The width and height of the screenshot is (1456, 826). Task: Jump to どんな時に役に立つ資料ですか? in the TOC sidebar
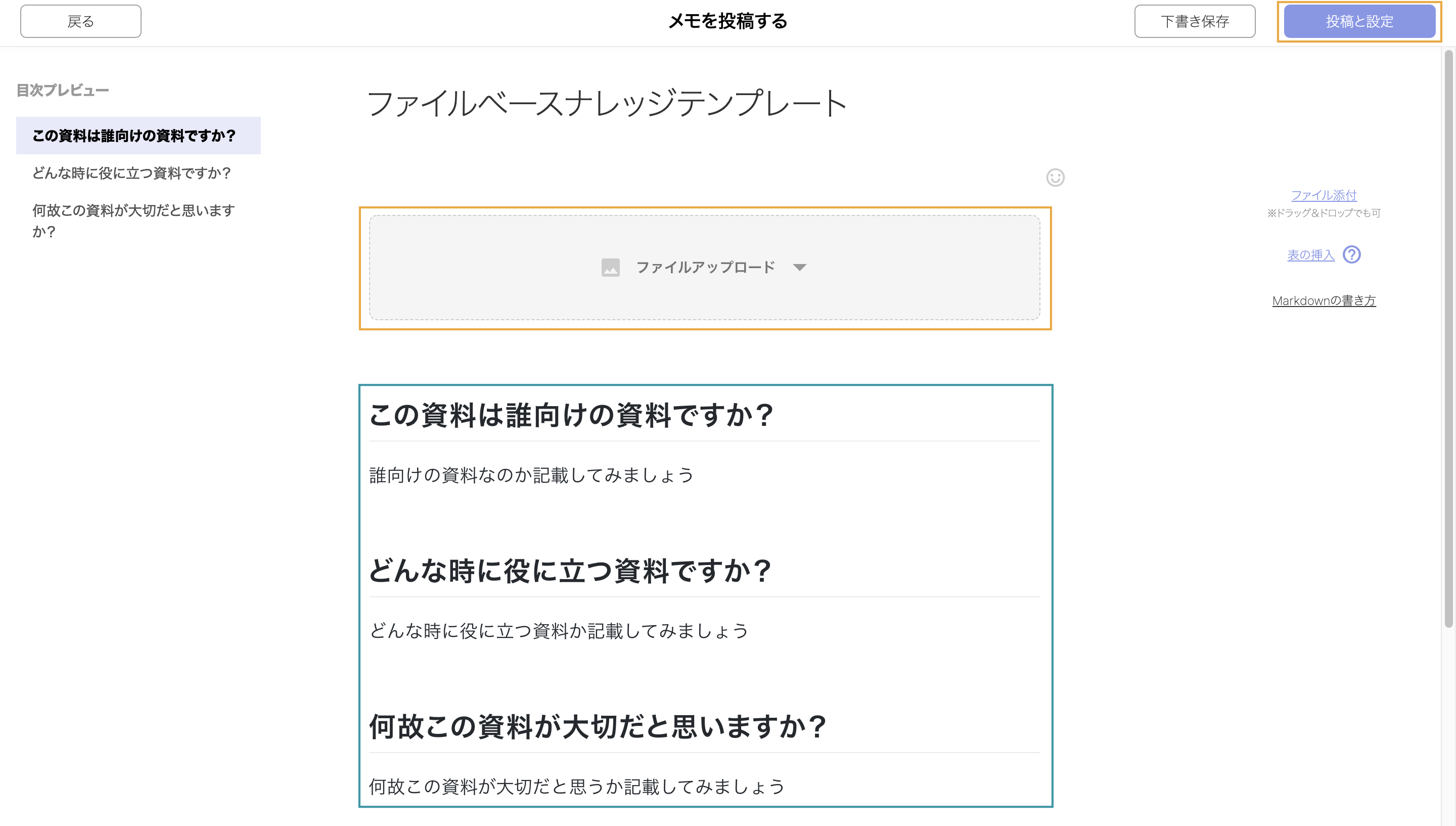coord(131,173)
